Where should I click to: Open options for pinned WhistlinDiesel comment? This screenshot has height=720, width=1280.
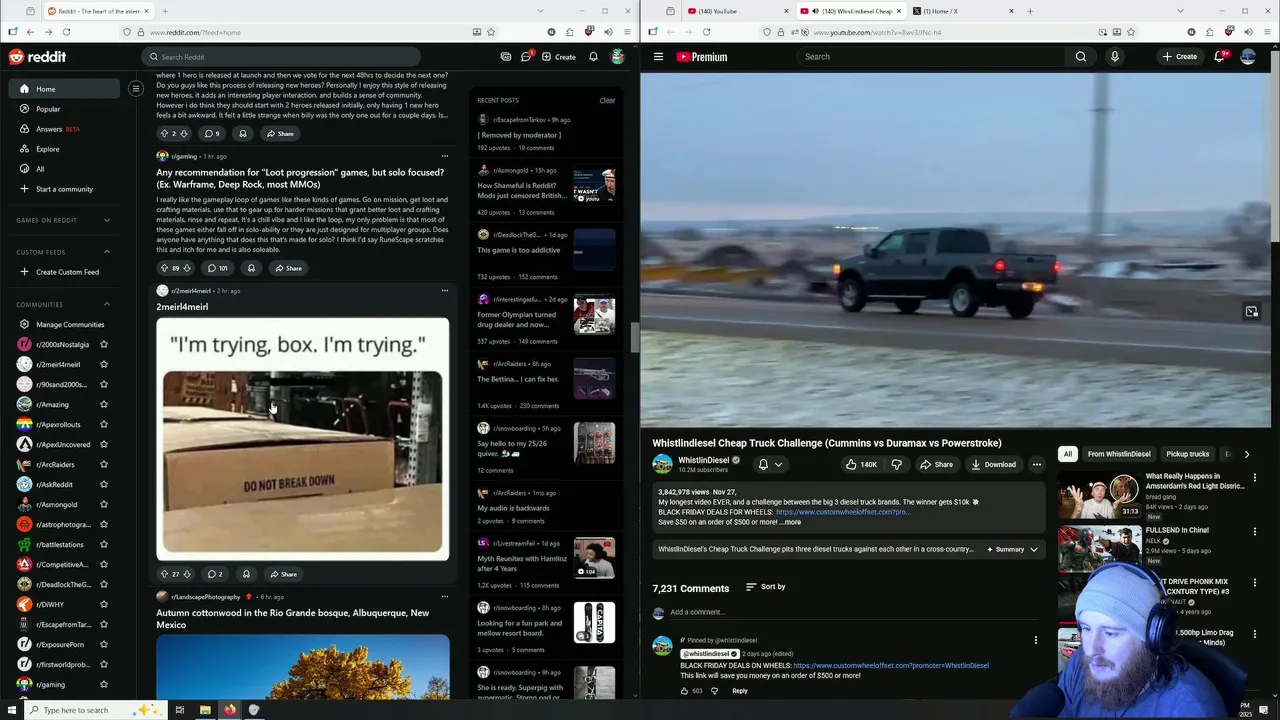click(x=1035, y=640)
